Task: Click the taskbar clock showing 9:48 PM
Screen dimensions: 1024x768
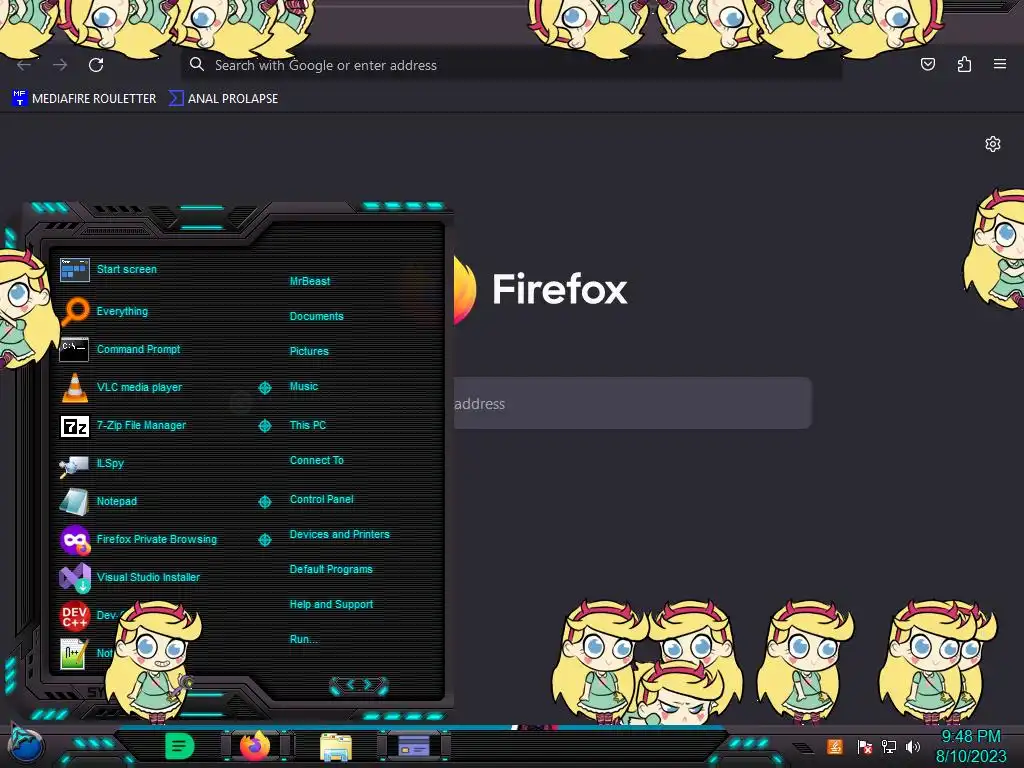Action: click(x=971, y=746)
